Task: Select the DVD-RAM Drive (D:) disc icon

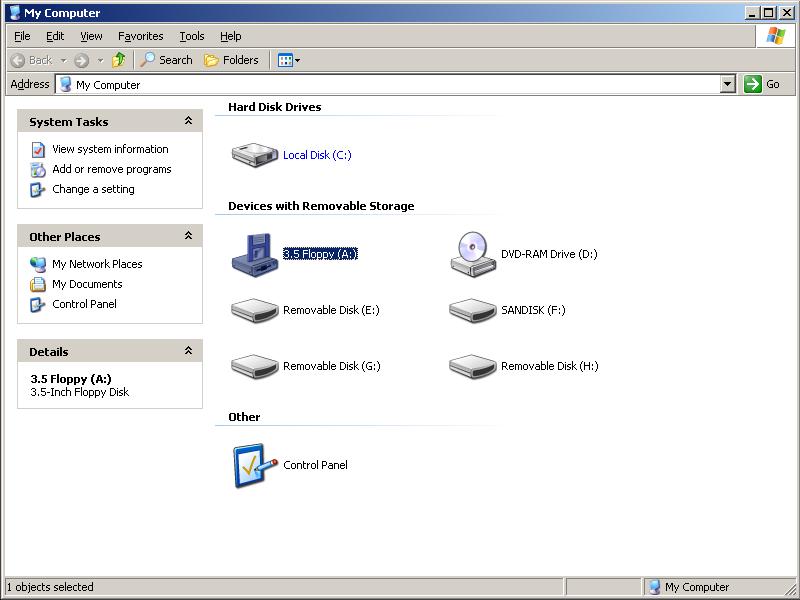Action: coord(473,254)
